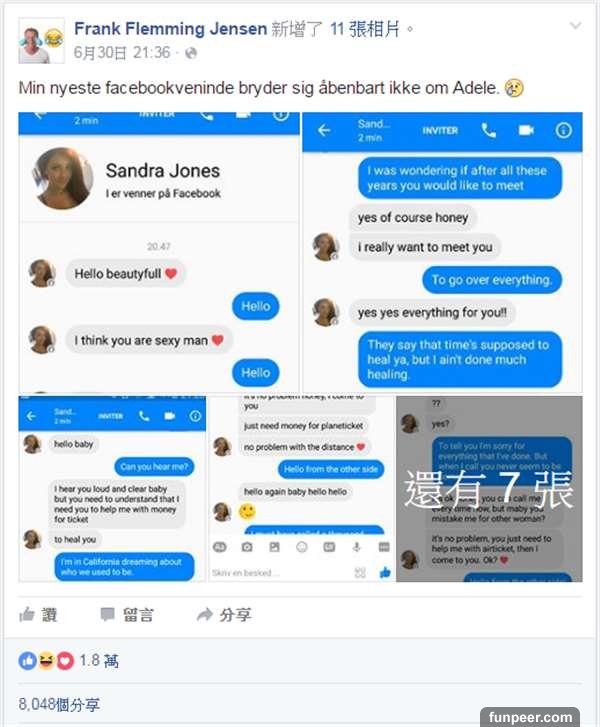The height and width of the screenshot is (727, 600).
Task: Click the 留言 comment button
Action: 127,615
